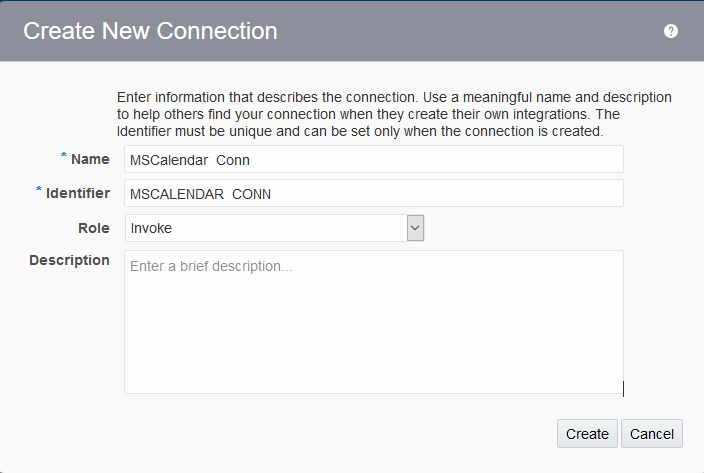Click the required asterisk beside Identifier
The height and width of the screenshot is (473, 704).
39,191
